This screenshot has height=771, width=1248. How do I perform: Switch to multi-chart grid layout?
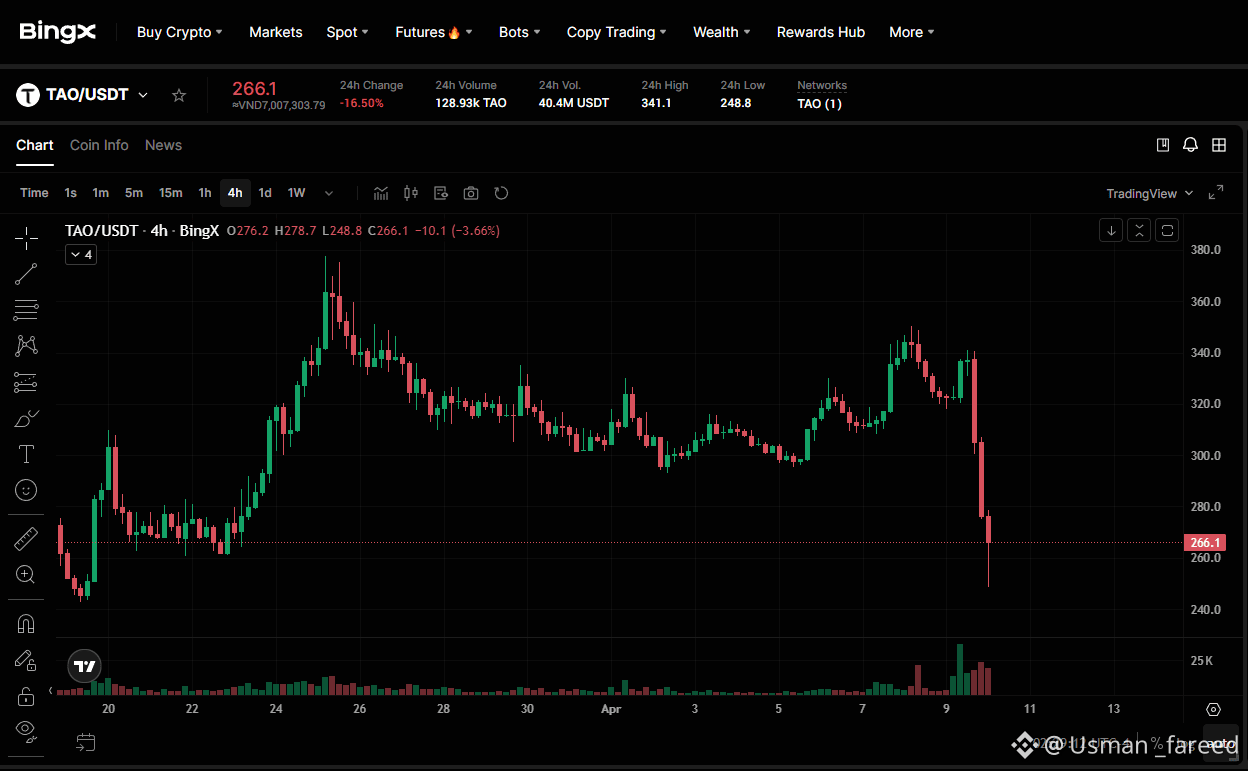click(1219, 145)
